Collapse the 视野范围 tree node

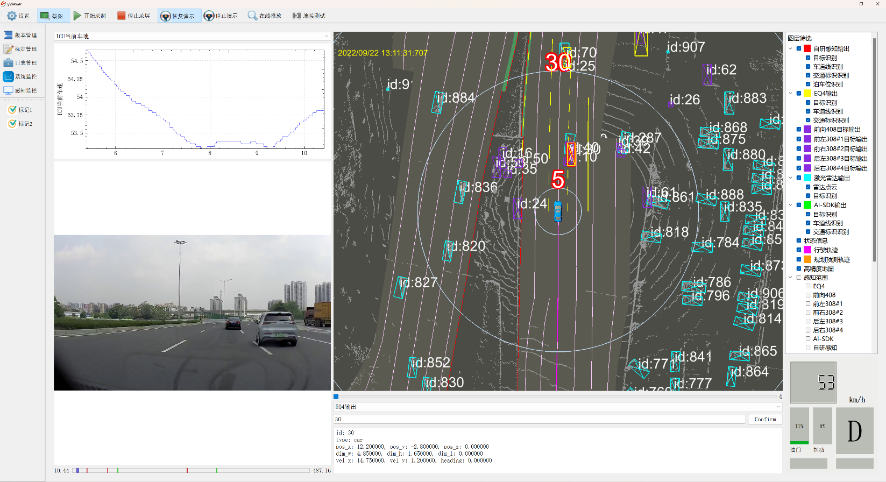(791, 277)
